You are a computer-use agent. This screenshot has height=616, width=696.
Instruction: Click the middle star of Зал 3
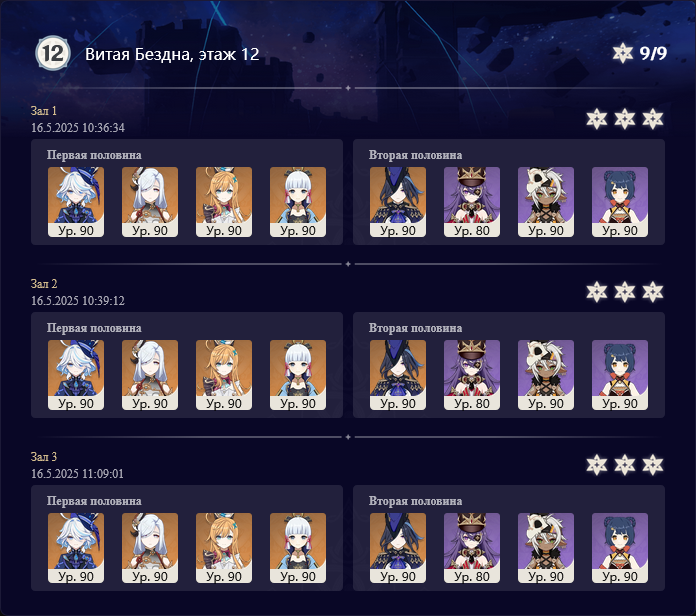(x=625, y=465)
